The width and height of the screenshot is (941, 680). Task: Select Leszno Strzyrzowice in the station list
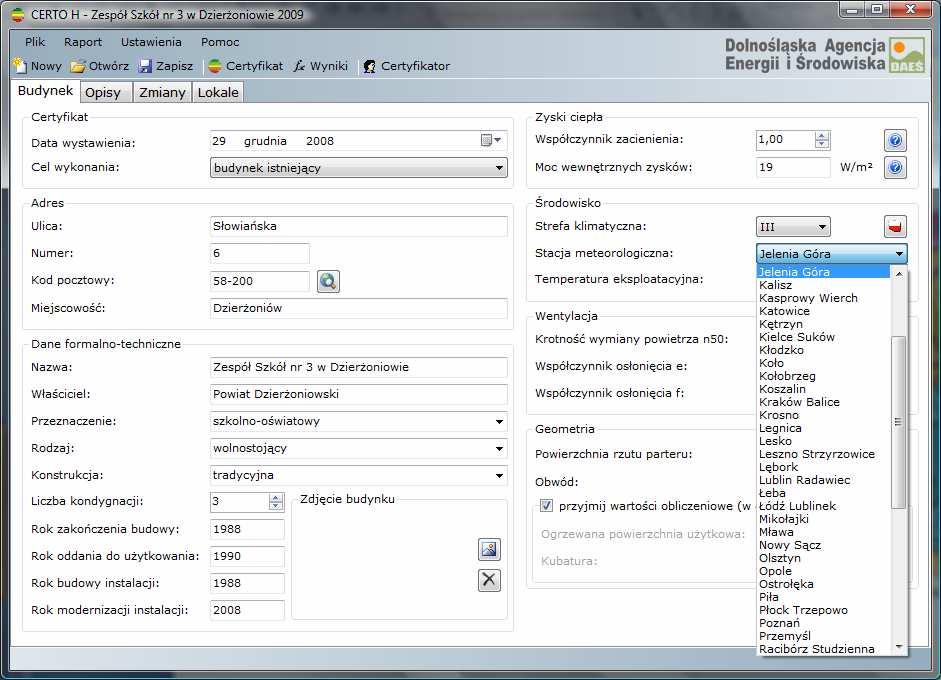coord(824,454)
